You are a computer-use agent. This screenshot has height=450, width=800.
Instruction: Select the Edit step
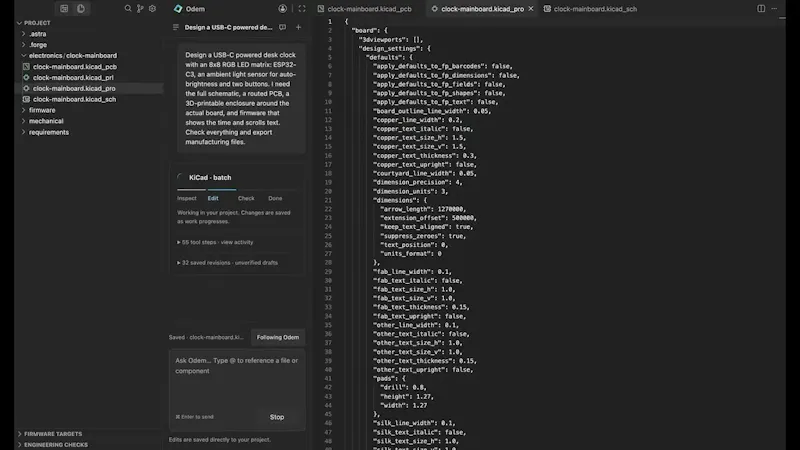tap(213, 198)
